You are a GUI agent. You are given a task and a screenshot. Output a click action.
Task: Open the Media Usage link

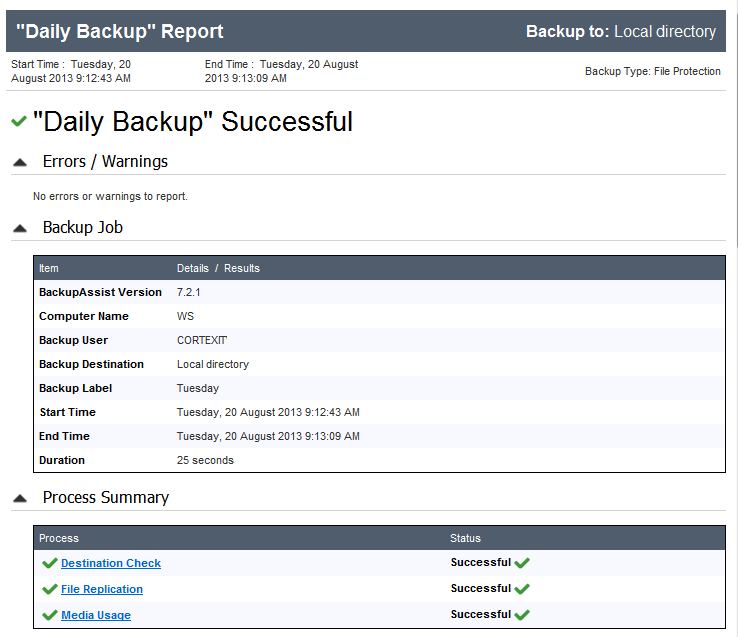(96, 615)
